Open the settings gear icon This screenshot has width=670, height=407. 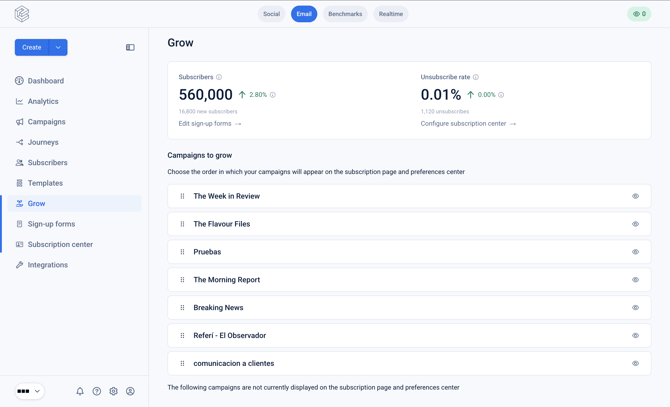pos(113,391)
